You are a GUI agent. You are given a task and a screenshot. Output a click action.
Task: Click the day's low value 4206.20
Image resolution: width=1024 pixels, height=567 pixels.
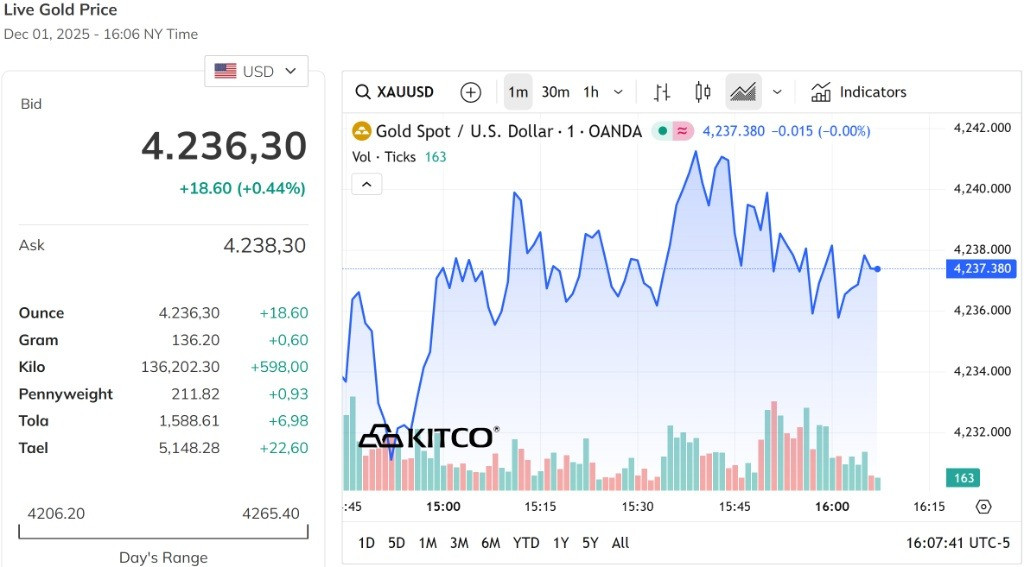coord(56,514)
